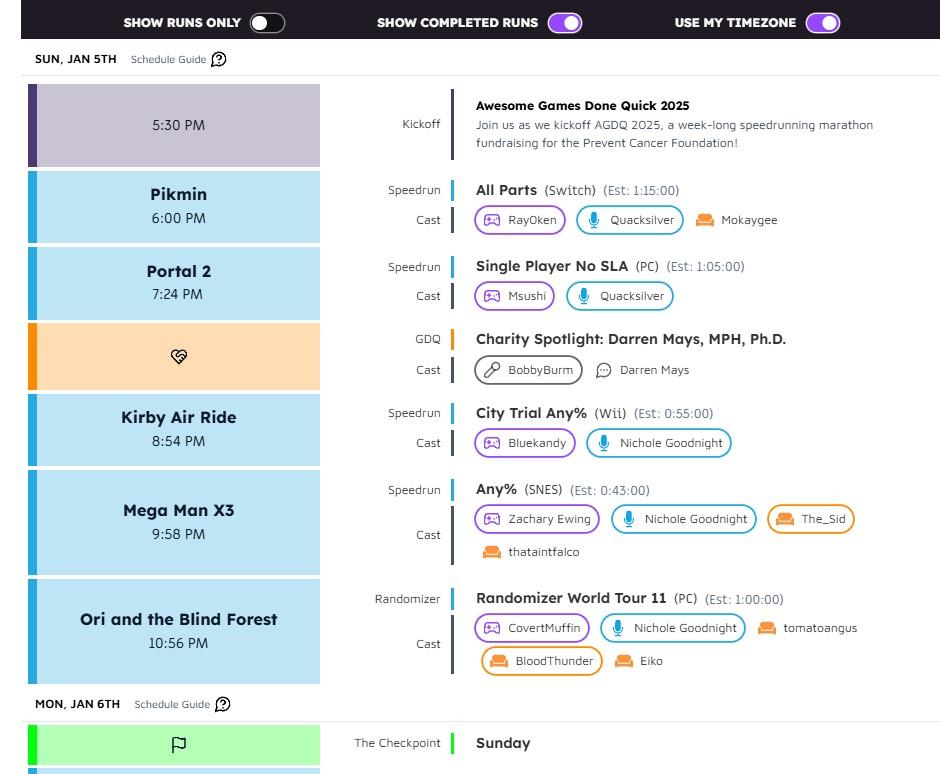The image size is (940, 774).
Task: Click the host microphone icon beside BobbyBurm
Action: [492, 370]
